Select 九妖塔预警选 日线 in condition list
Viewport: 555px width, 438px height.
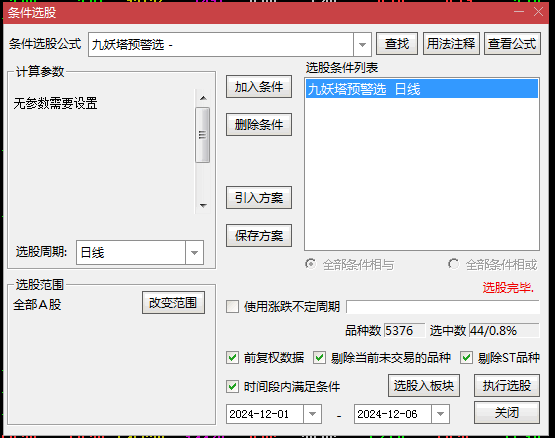[x=422, y=89]
